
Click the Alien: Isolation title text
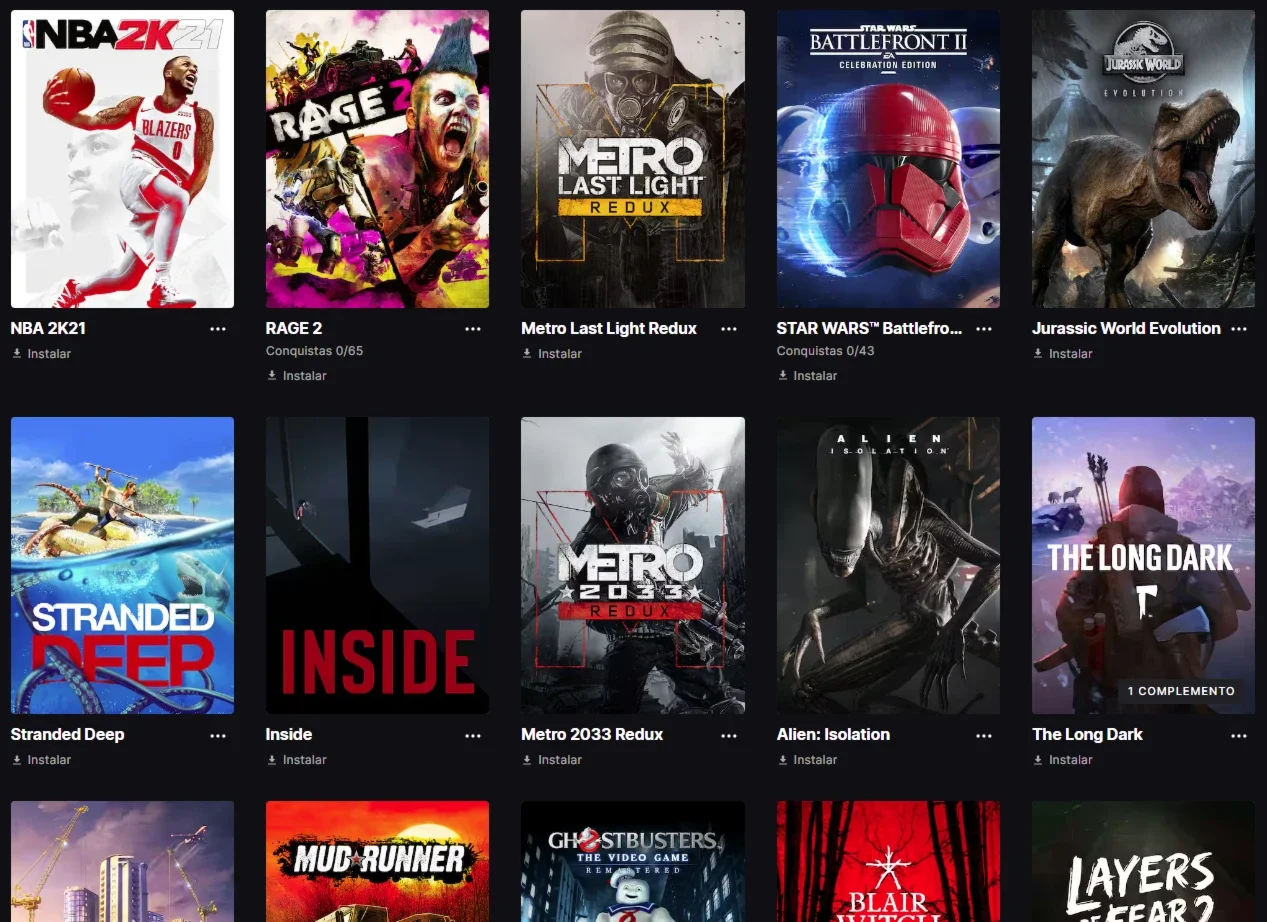coord(833,734)
